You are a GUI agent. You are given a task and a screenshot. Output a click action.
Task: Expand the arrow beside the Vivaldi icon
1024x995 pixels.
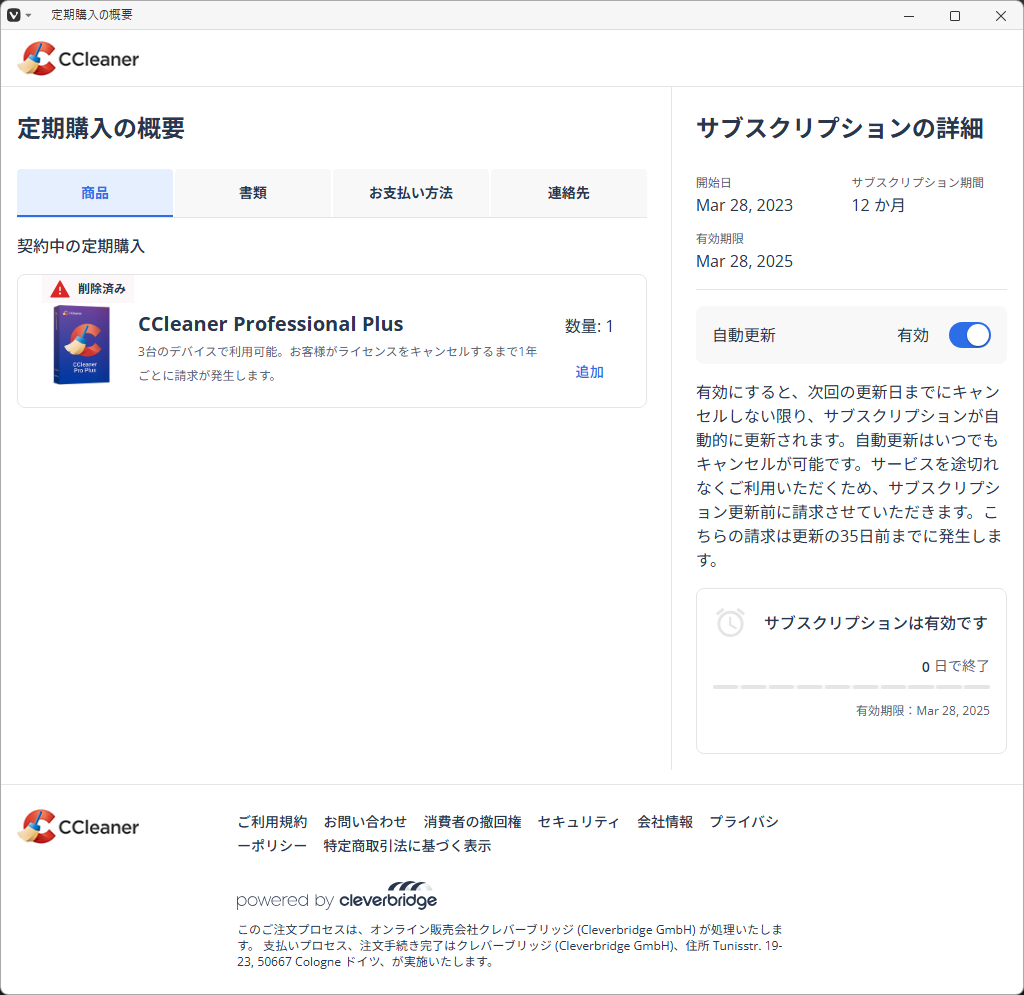click(x=28, y=15)
